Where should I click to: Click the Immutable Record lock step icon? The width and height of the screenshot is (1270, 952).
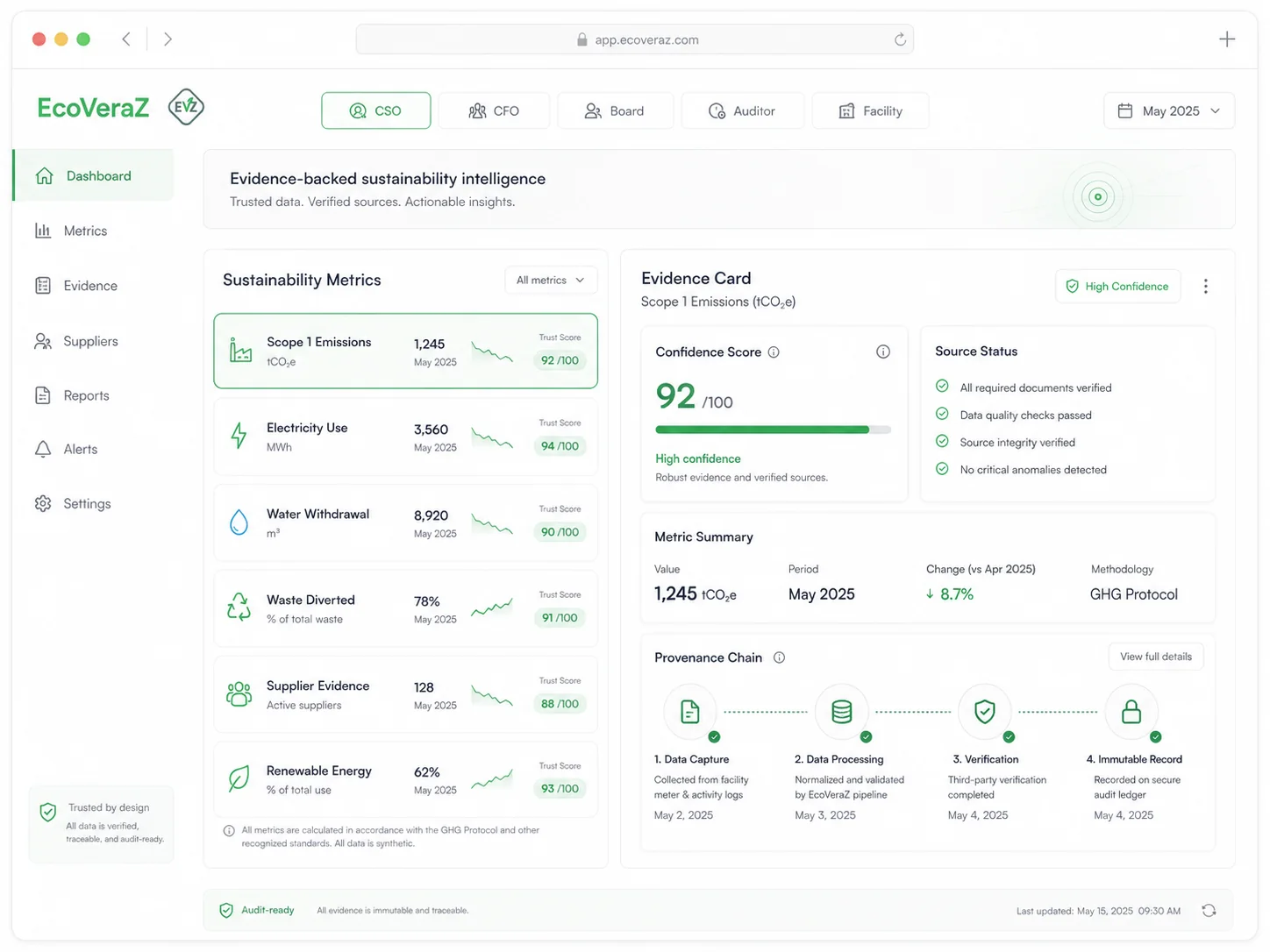[1131, 712]
